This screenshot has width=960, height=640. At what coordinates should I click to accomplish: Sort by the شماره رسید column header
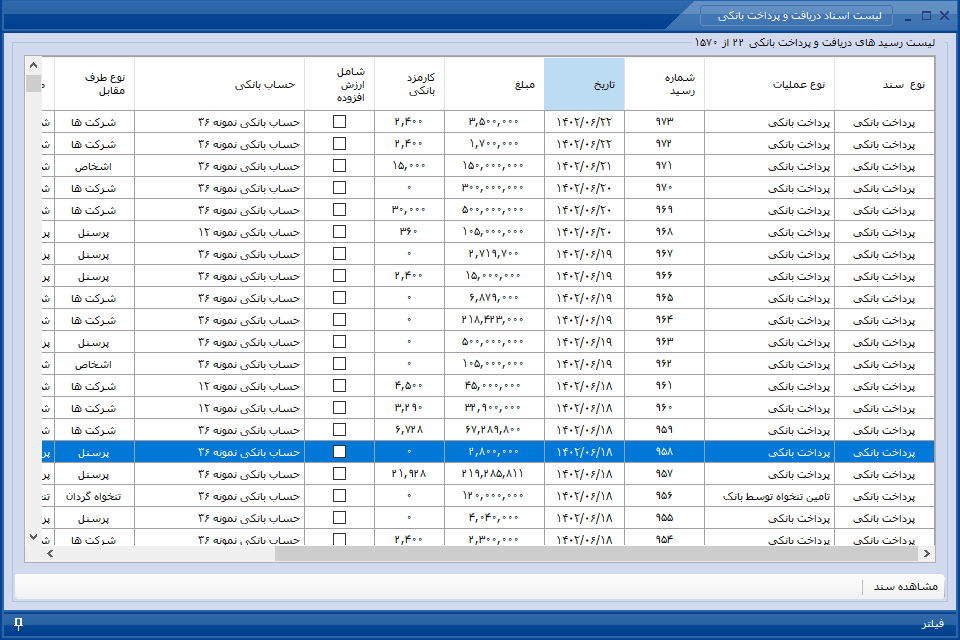(664, 85)
